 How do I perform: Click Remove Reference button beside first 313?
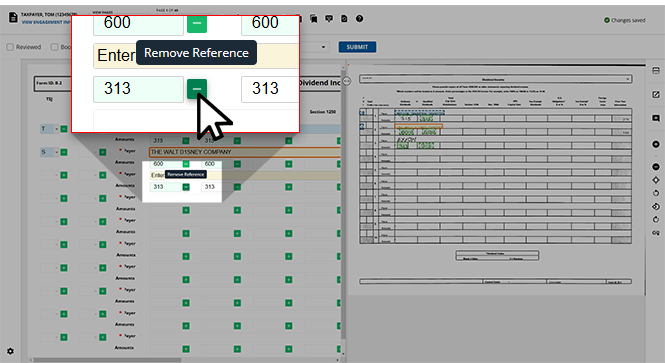pyautogui.click(x=186, y=187)
